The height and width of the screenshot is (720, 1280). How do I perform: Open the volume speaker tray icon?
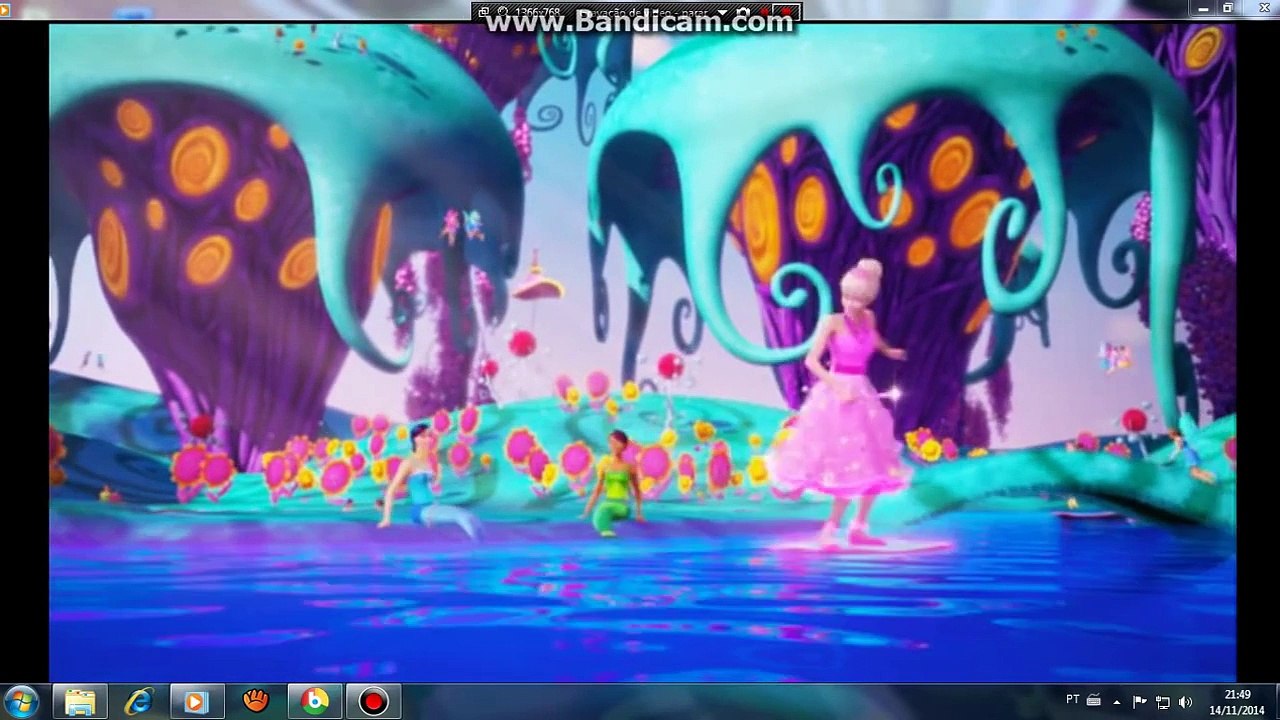point(1186,702)
